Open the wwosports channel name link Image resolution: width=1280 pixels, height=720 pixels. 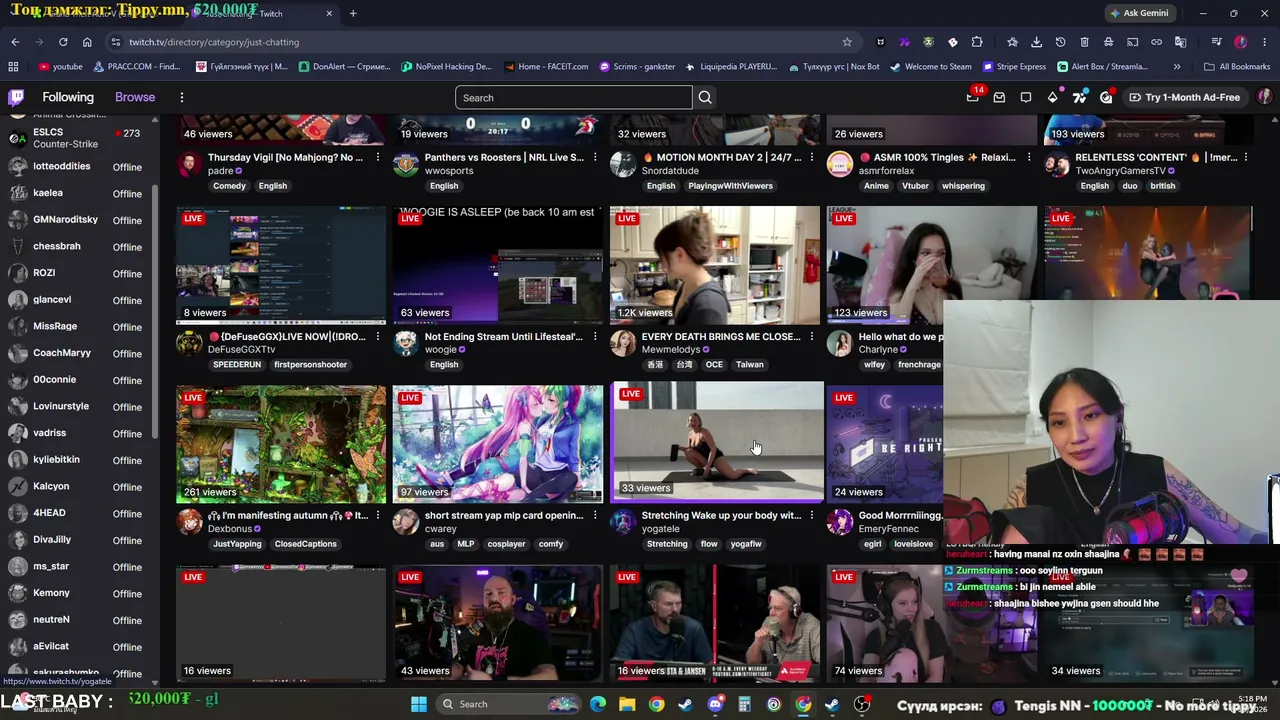[x=449, y=171]
